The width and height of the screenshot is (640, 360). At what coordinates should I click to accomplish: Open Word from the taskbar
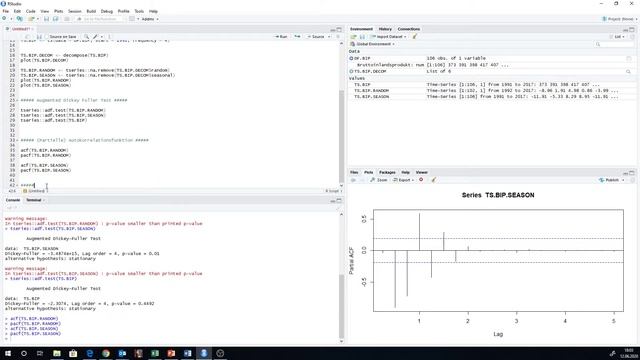[187, 353]
